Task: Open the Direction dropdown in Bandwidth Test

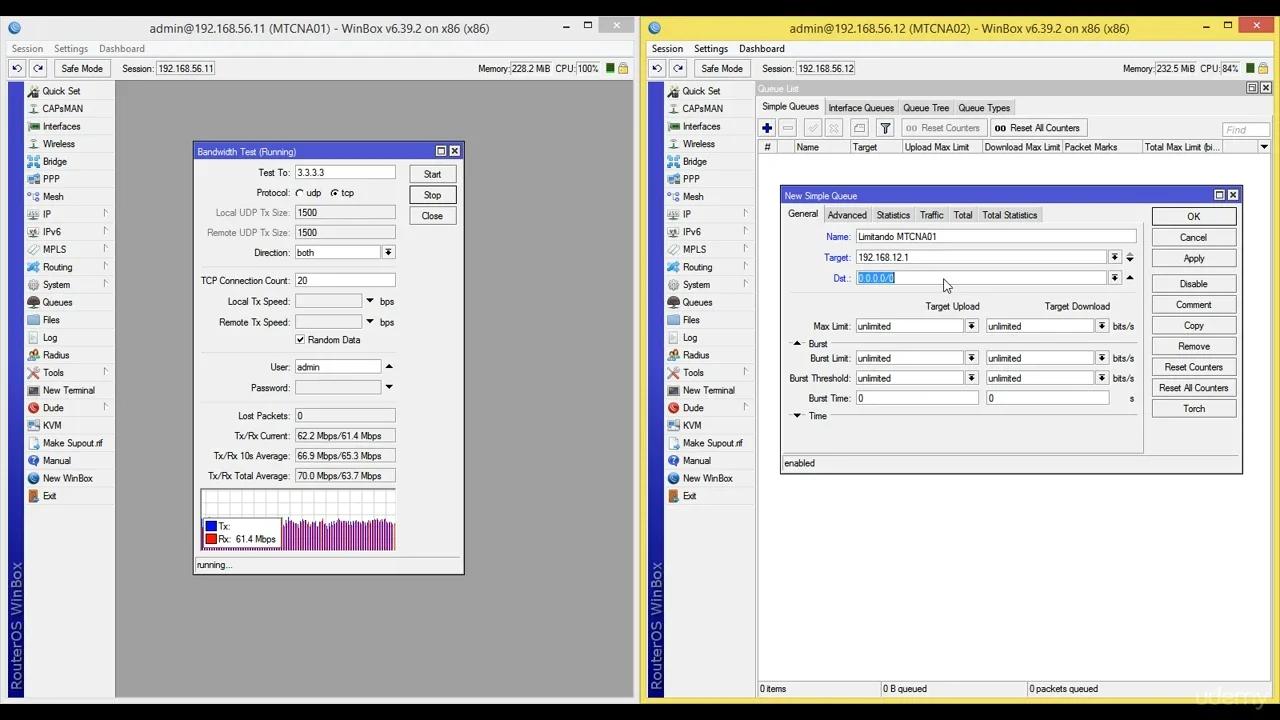Action: (x=388, y=253)
